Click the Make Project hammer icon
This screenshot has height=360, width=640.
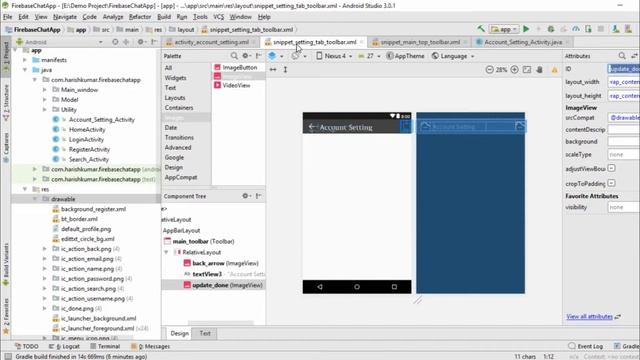[481, 29]
